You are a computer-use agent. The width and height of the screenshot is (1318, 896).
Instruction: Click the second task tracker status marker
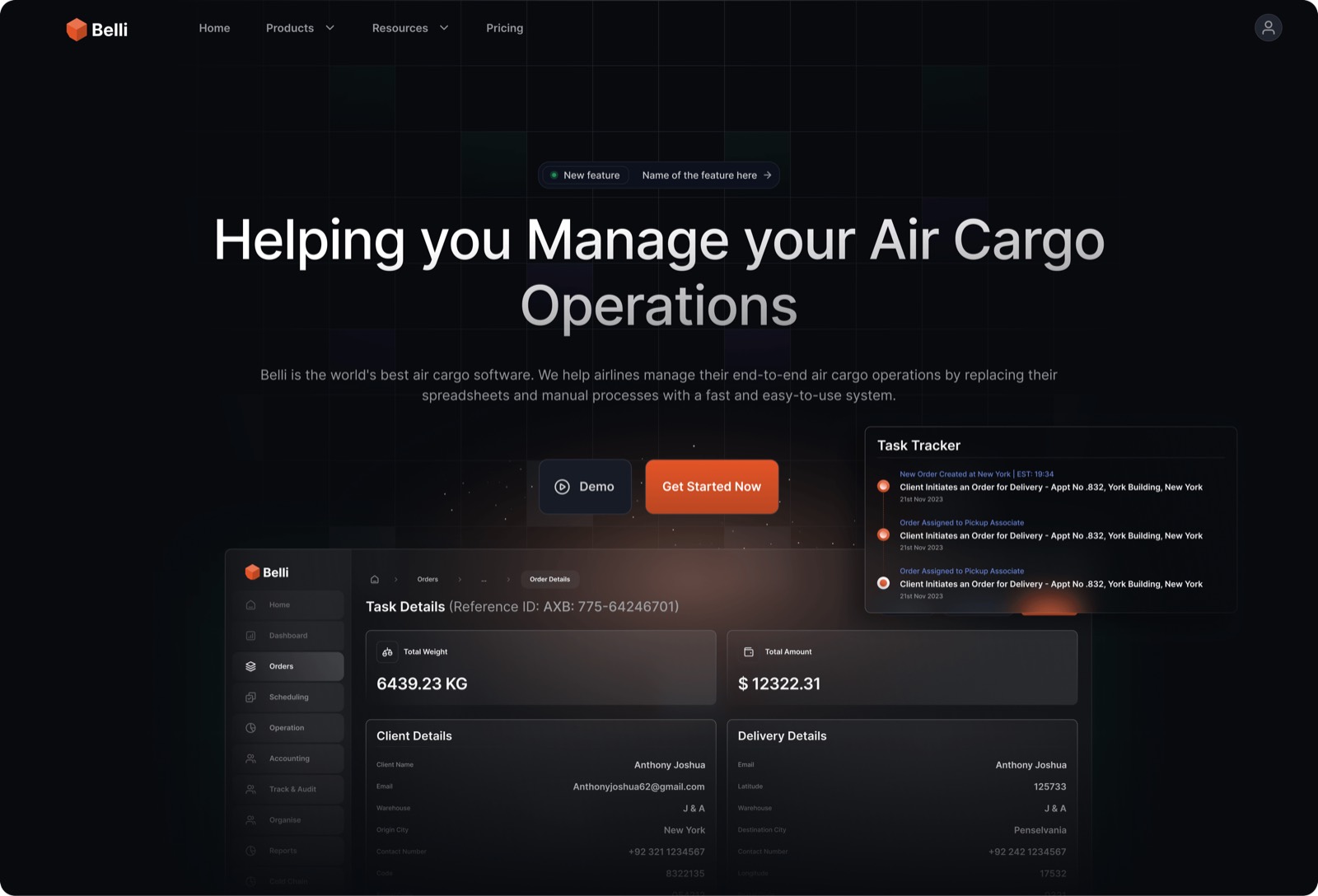883,534
